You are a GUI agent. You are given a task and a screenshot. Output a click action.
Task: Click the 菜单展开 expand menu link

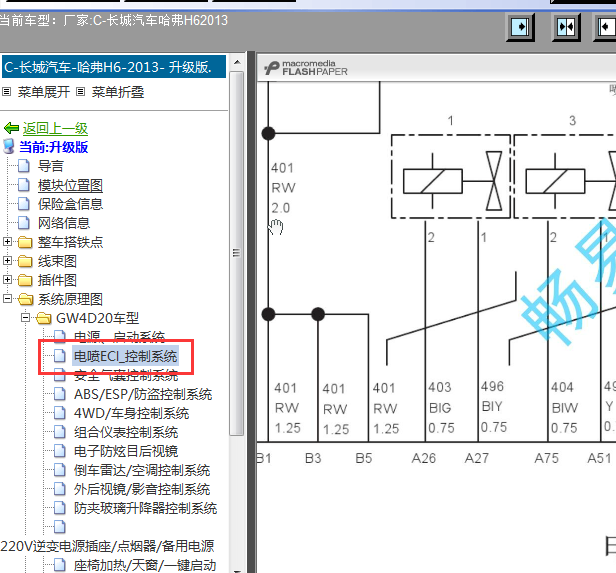tap(44, 92)
